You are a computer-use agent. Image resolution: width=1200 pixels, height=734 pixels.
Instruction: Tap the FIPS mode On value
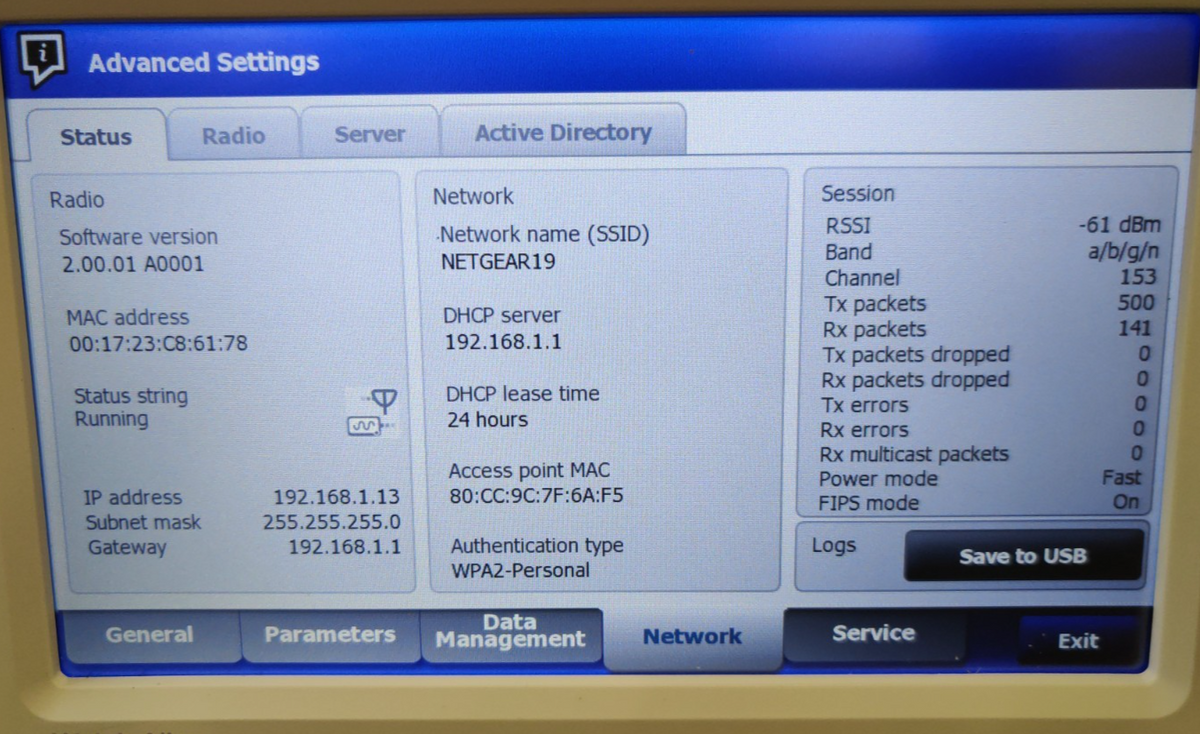[x=1126, y=502]
